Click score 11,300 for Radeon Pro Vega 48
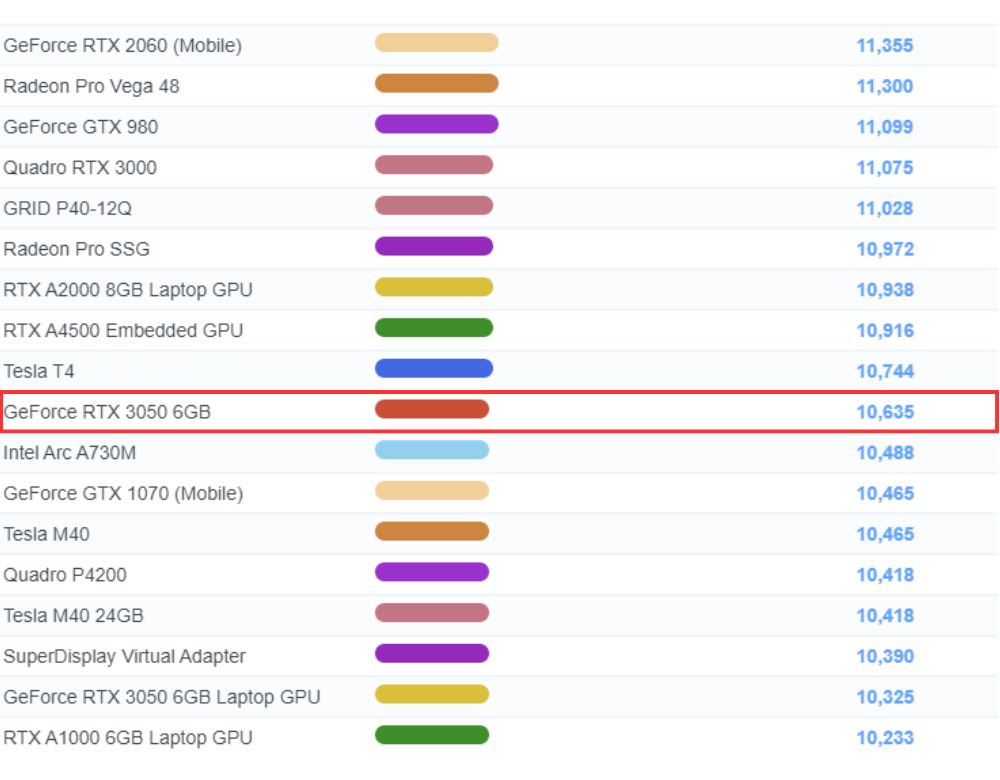The width and height of the screenshot is (1000, 780). 885,86
